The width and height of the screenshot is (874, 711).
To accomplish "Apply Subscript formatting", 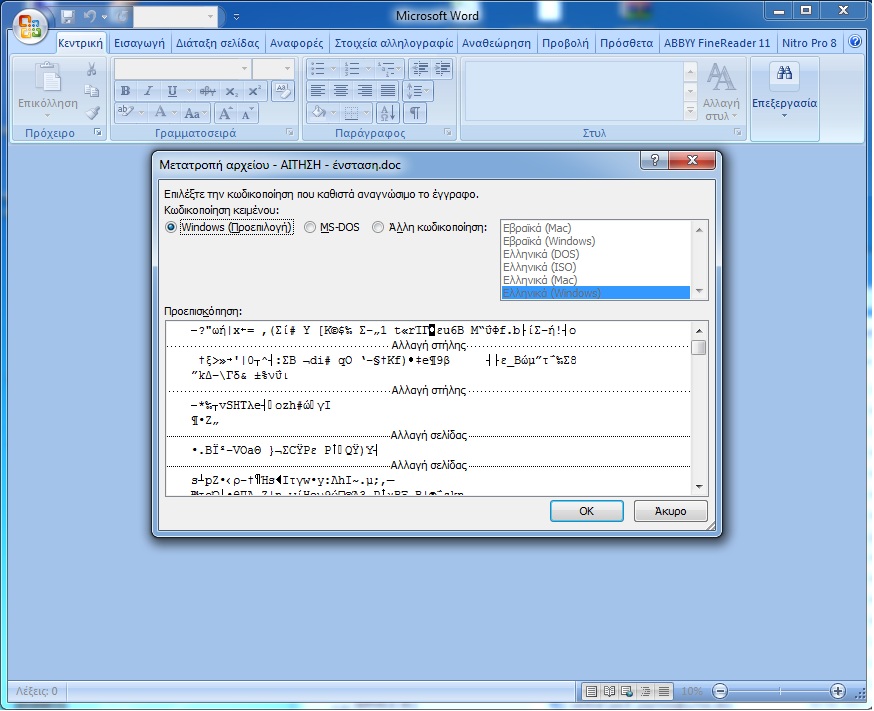I will (x=231, y=91).
